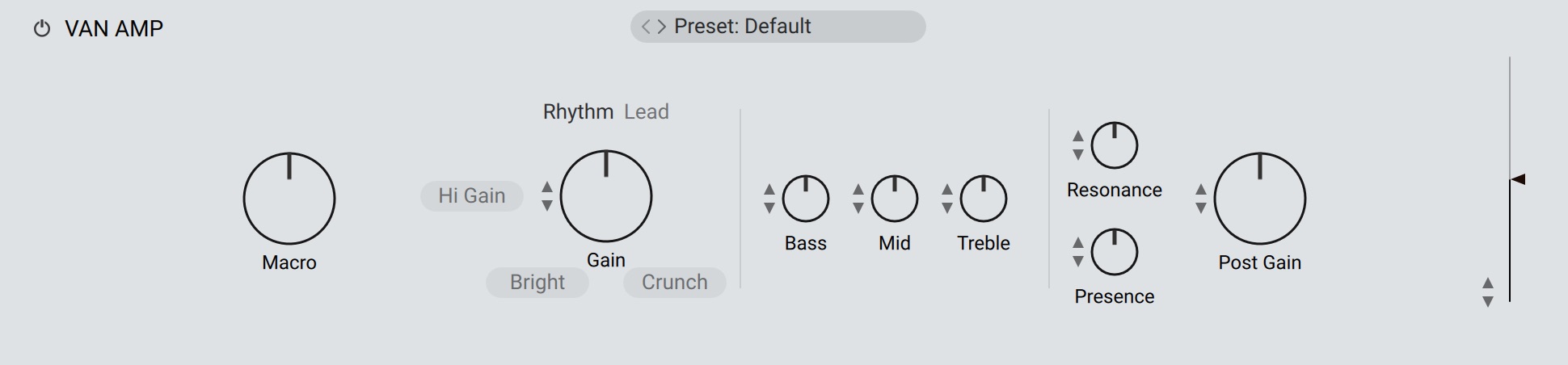Viewport: 1568px width, 365px height.
Task: Click the Presence down arrow
Action: [x=1078, y=262]
